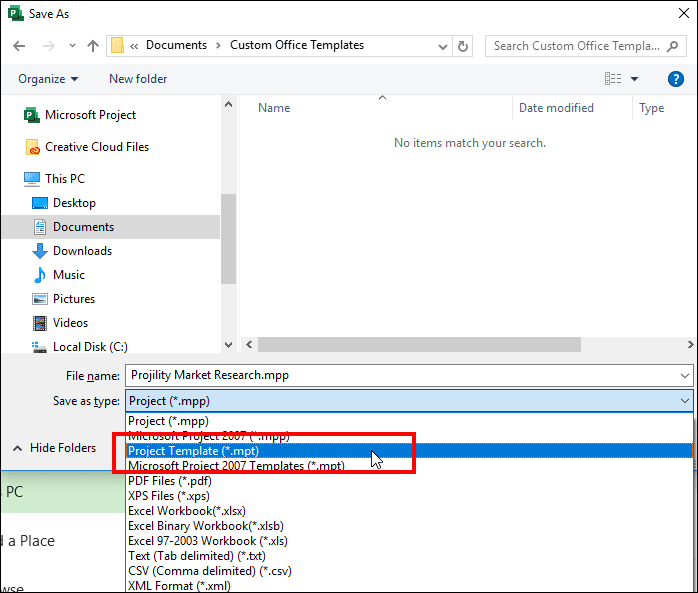Click the Documents page icon
Image resolution: width=698 pixels, height=593 pixels.
point(40,227)
